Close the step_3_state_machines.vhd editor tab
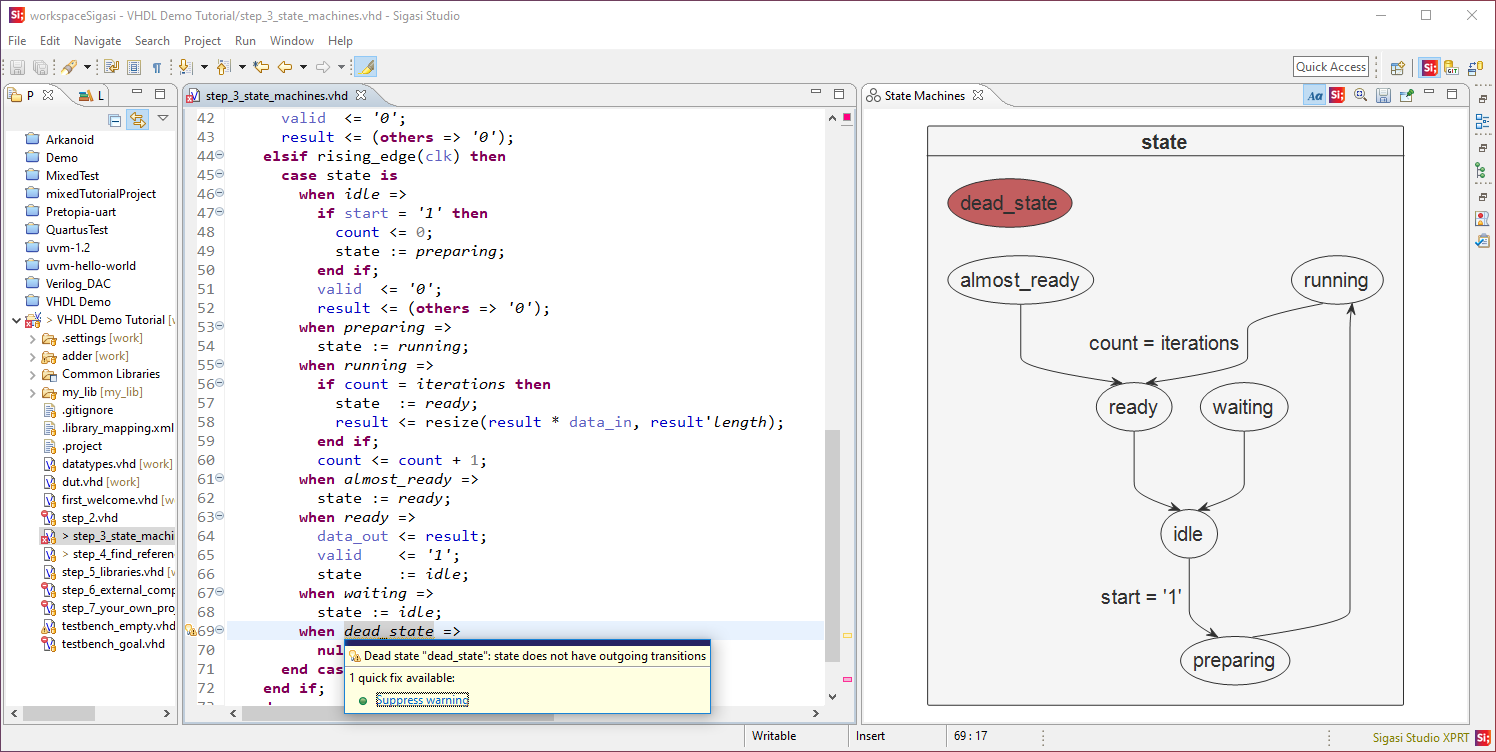The height and width of the screenshot is (752, 1496). (362, 95)
